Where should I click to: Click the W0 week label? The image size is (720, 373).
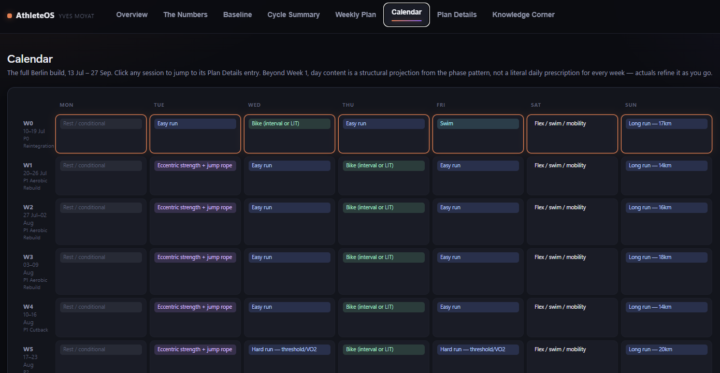pyautogui.click(x=28, y=124)
